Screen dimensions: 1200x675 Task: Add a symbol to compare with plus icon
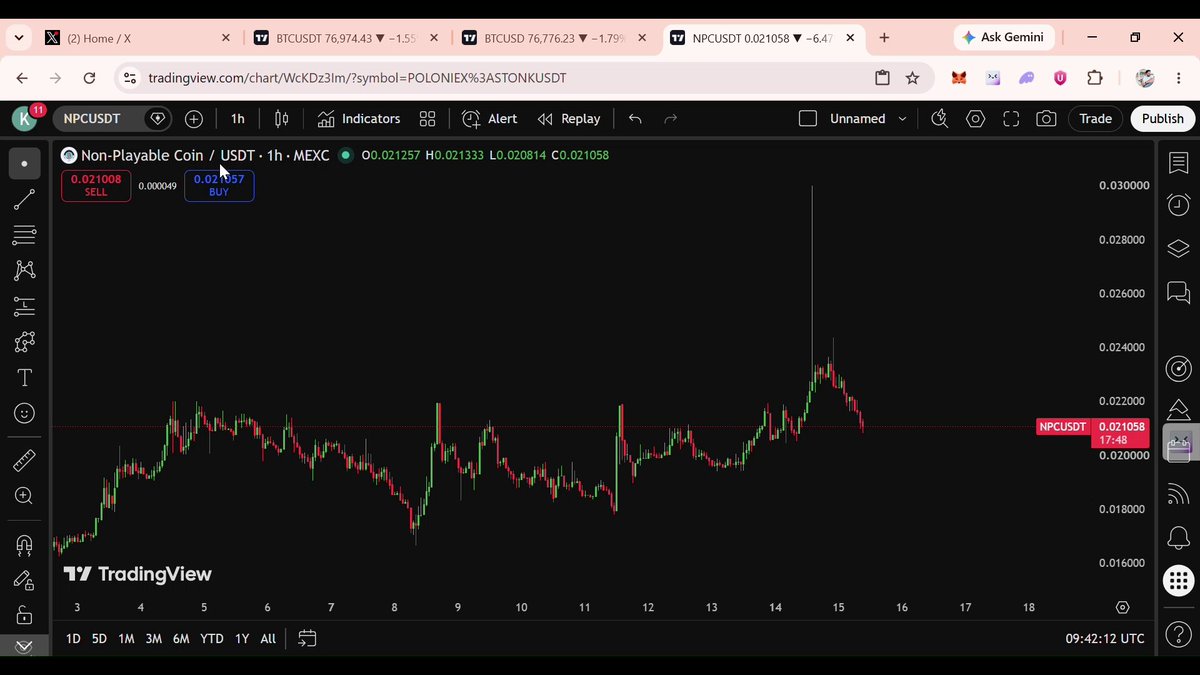(x=194, y=119)
